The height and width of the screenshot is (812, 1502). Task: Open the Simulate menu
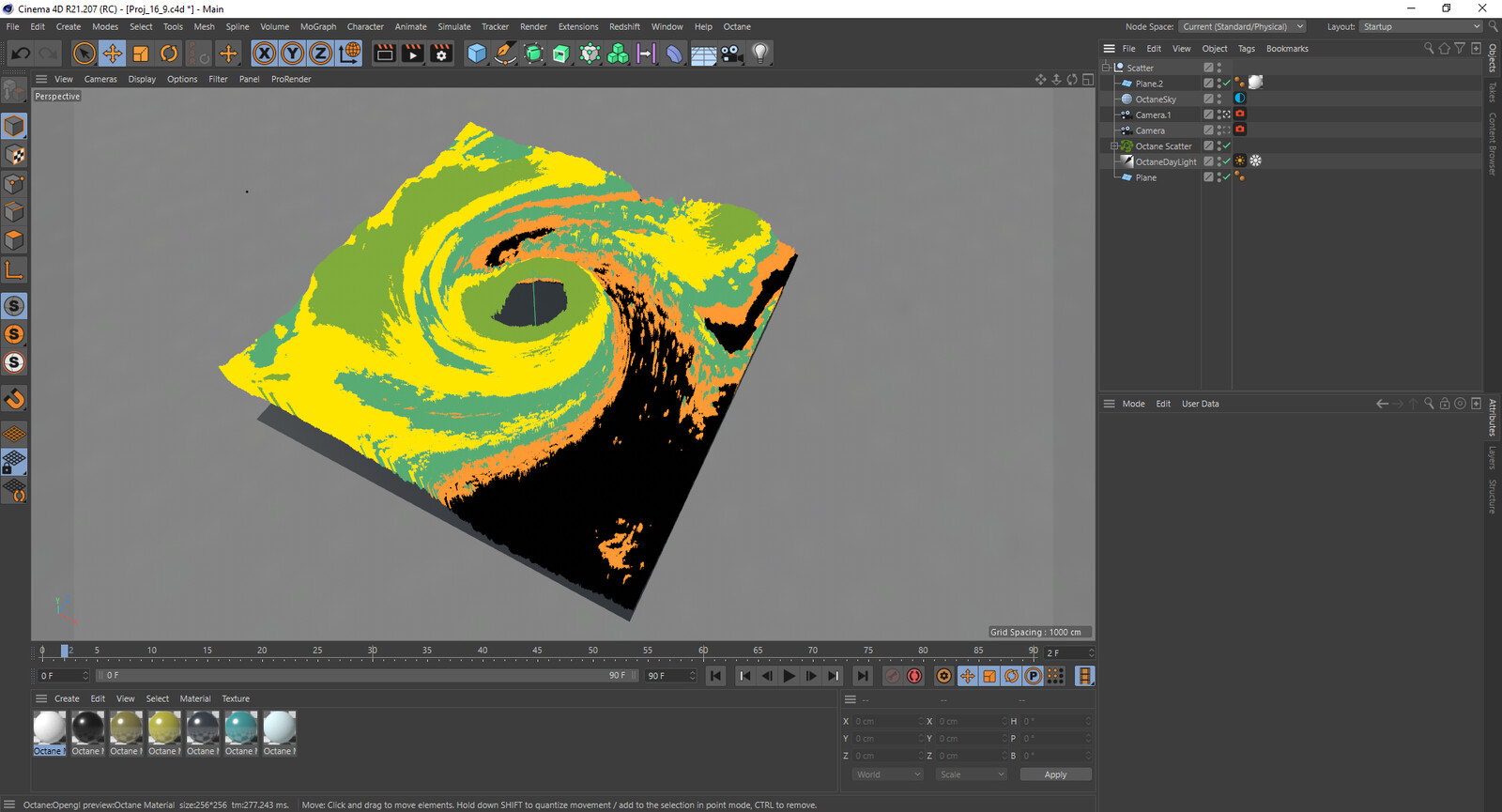click(x=454, y=26)
